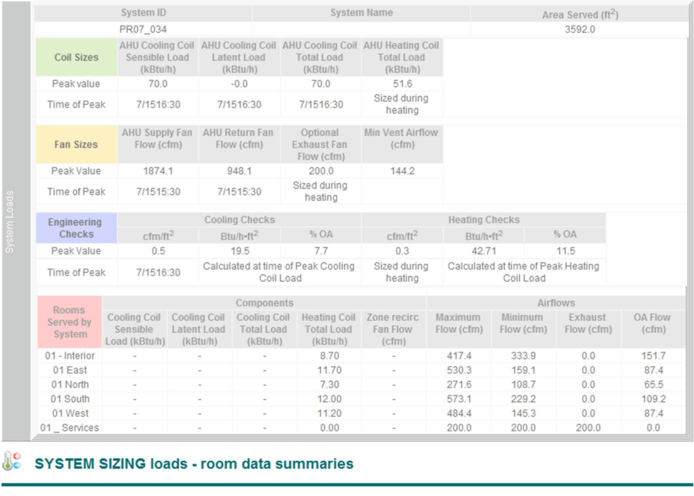The width and height of the screenshot is (694, 496).
Task: Select the Fan Sizes supply fan time 7/1515:30
Action: [158, 192]
